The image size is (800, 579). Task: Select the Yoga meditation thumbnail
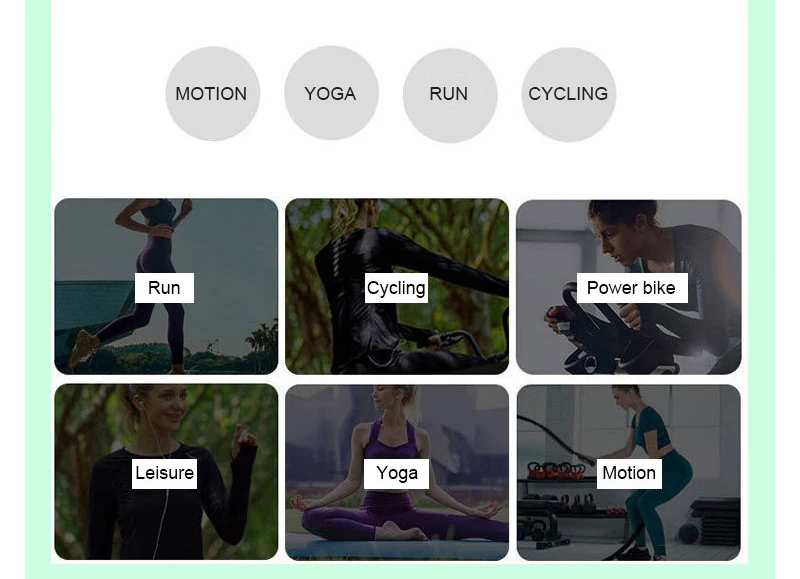[397, 472]
